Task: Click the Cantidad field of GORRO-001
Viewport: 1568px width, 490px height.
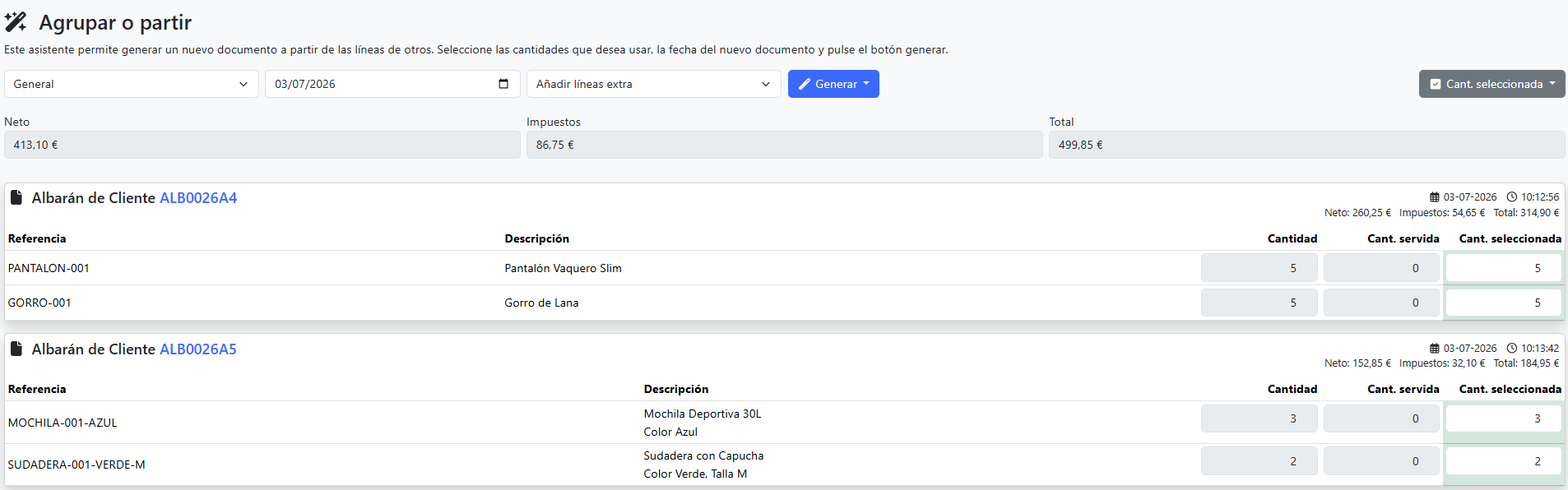Action: [1260, 303]
